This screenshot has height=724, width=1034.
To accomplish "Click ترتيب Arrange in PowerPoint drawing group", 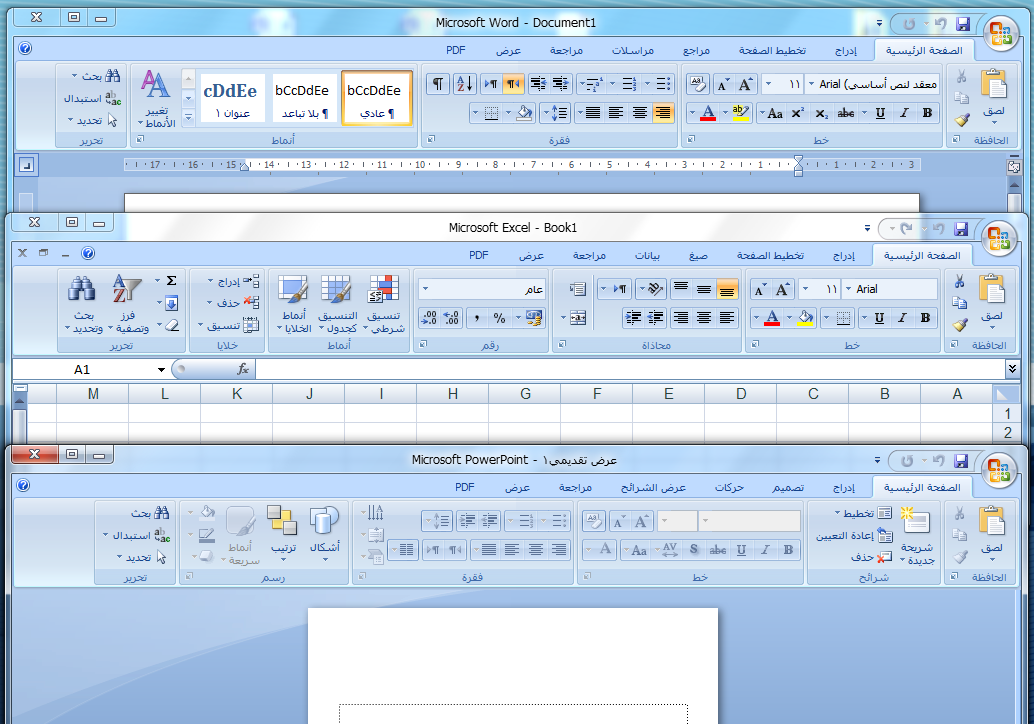I will point(283,535).
